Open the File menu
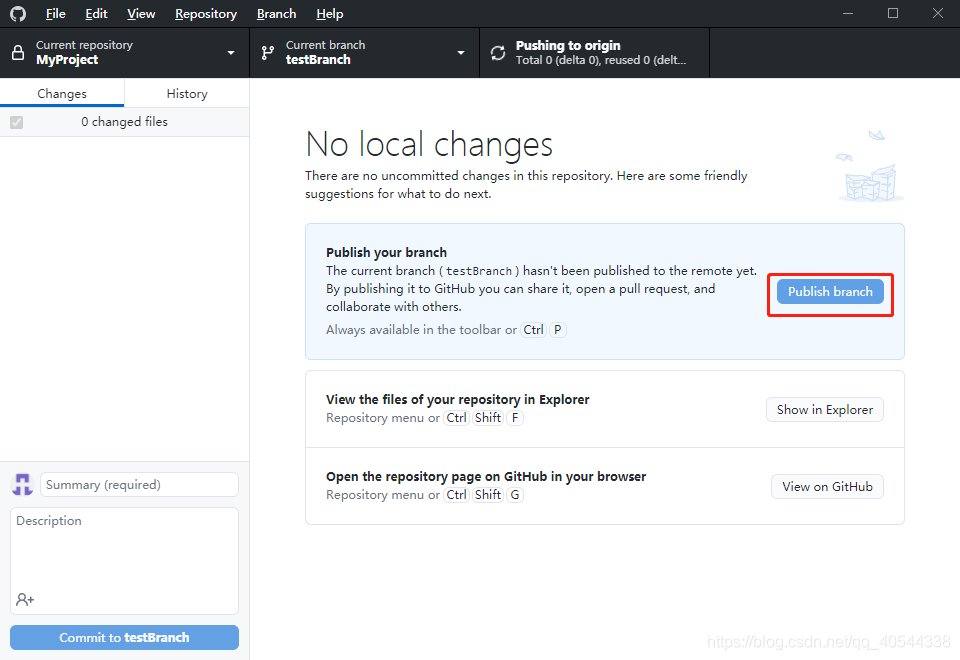Image resolution: width=960 pixels, height=660 pixels. point(55,13)
